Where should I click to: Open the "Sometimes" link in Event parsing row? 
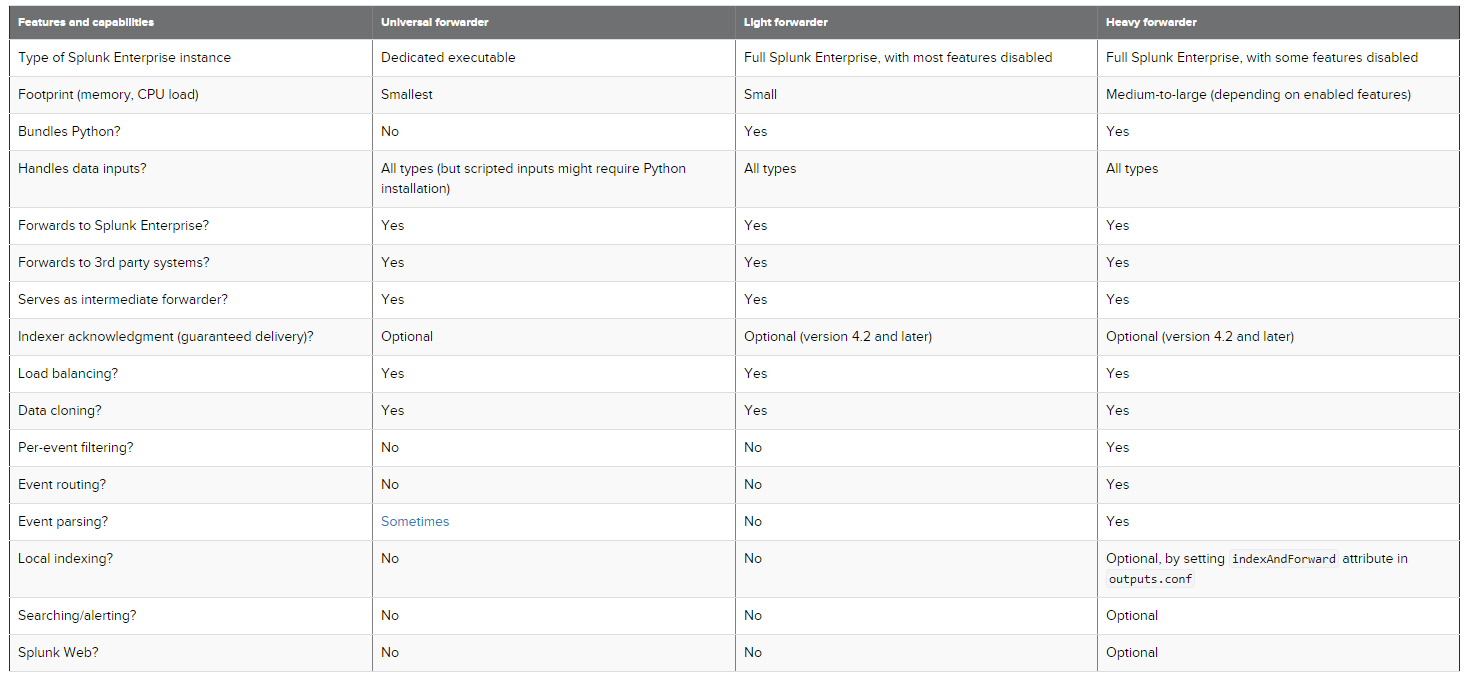pos(415,521)
